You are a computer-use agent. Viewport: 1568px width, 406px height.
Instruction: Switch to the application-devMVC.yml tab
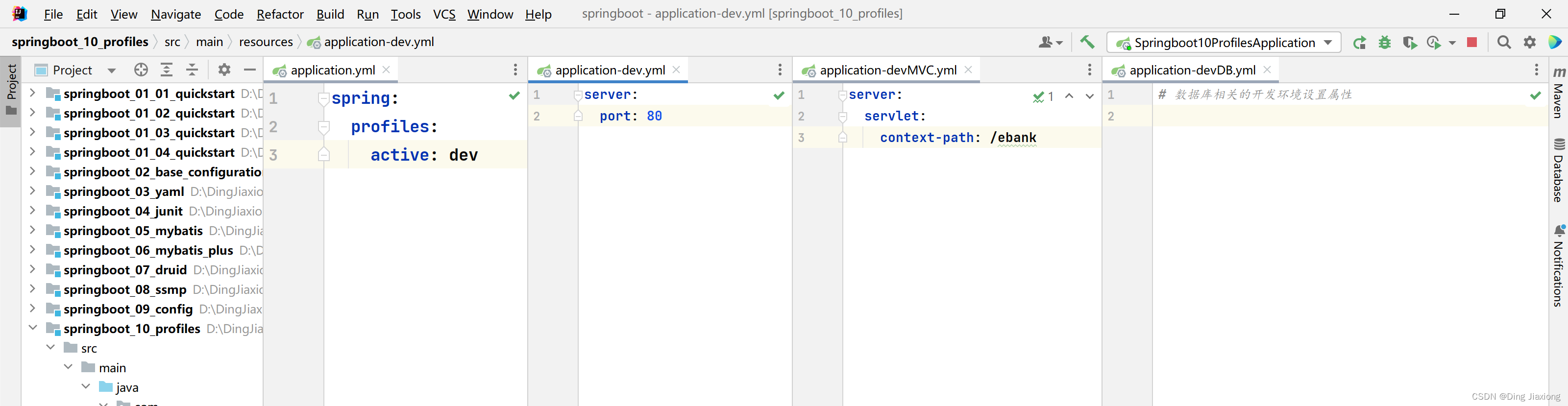[x=887, y=70]
